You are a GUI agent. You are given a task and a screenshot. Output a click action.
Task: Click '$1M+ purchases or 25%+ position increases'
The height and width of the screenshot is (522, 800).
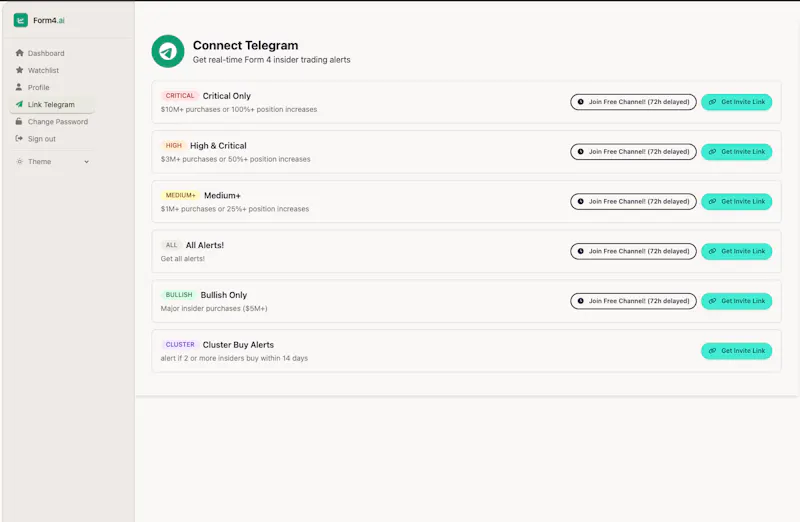pos(235,209)
